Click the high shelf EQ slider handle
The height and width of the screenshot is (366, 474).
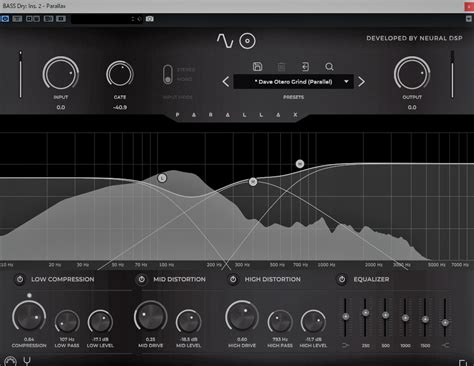pyautogui.click(x=445, y=323)
